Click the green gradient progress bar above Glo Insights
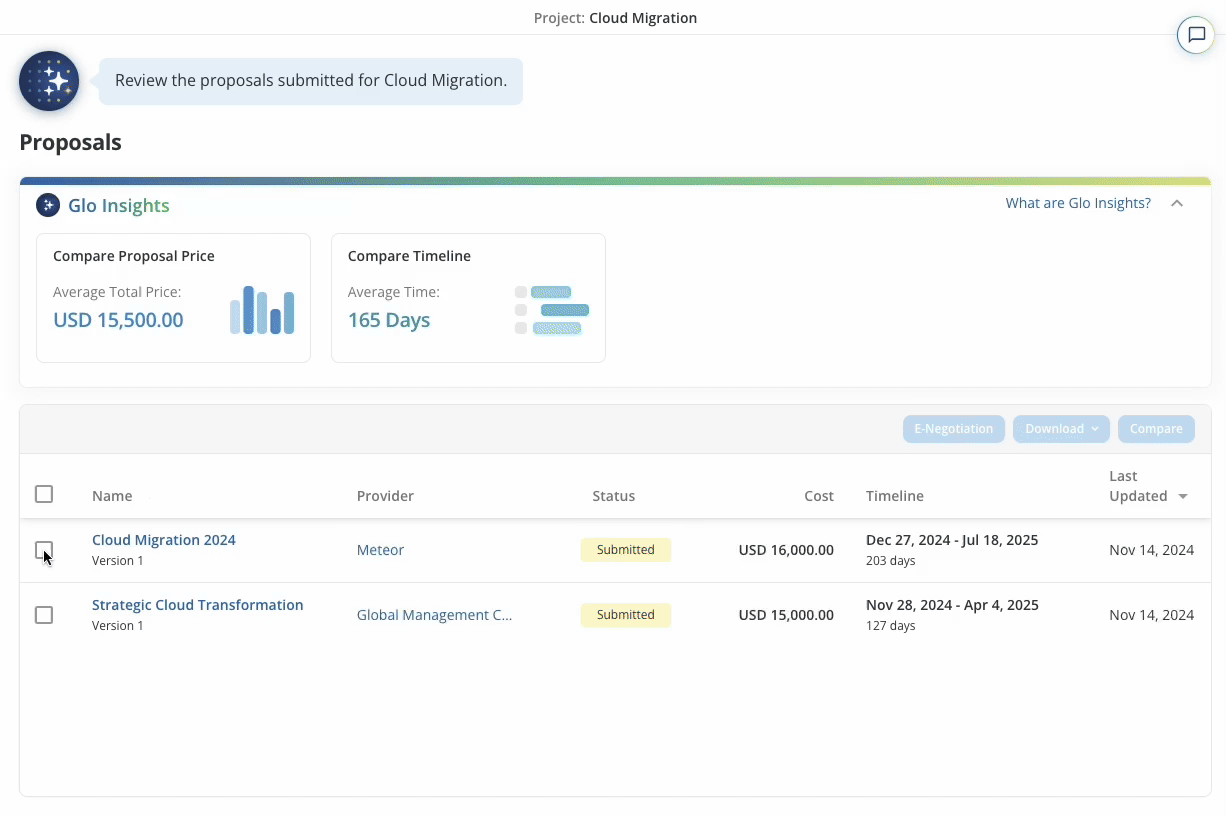This screenshot has height=816, width=1226. tap(615, 179)
